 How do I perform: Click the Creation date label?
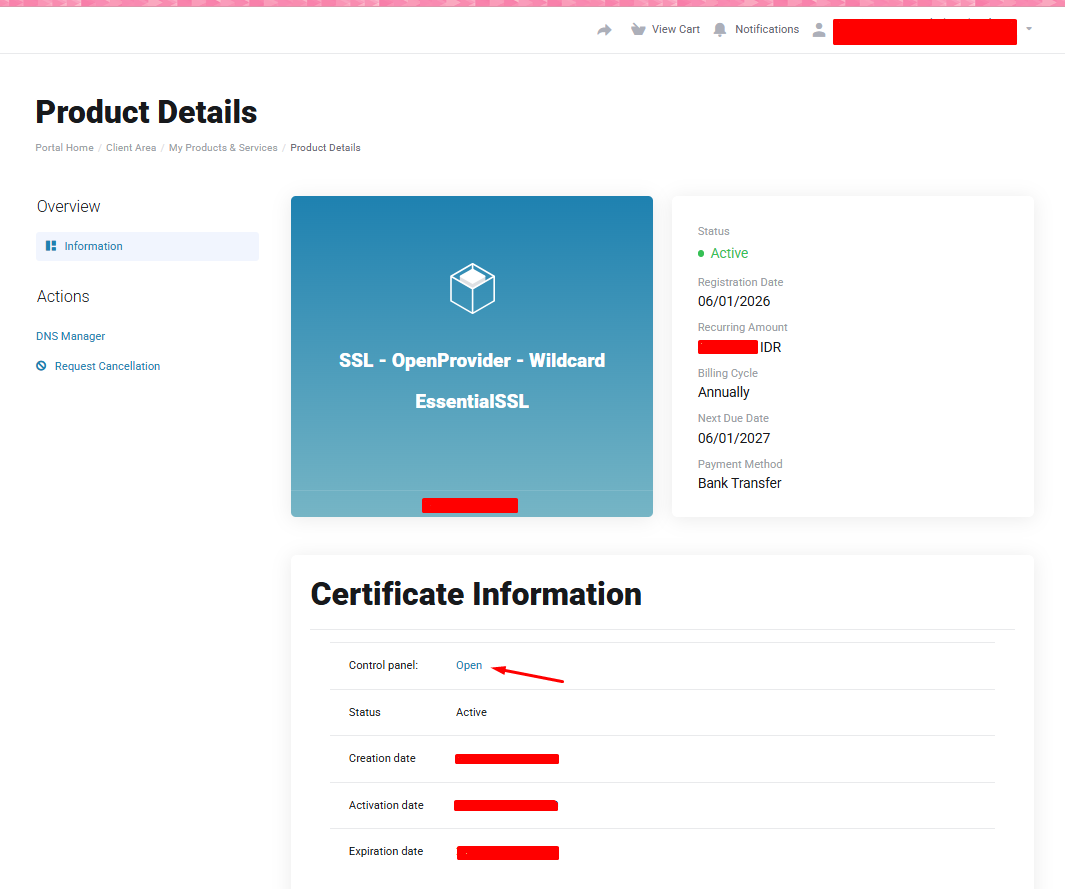point(382,759)
